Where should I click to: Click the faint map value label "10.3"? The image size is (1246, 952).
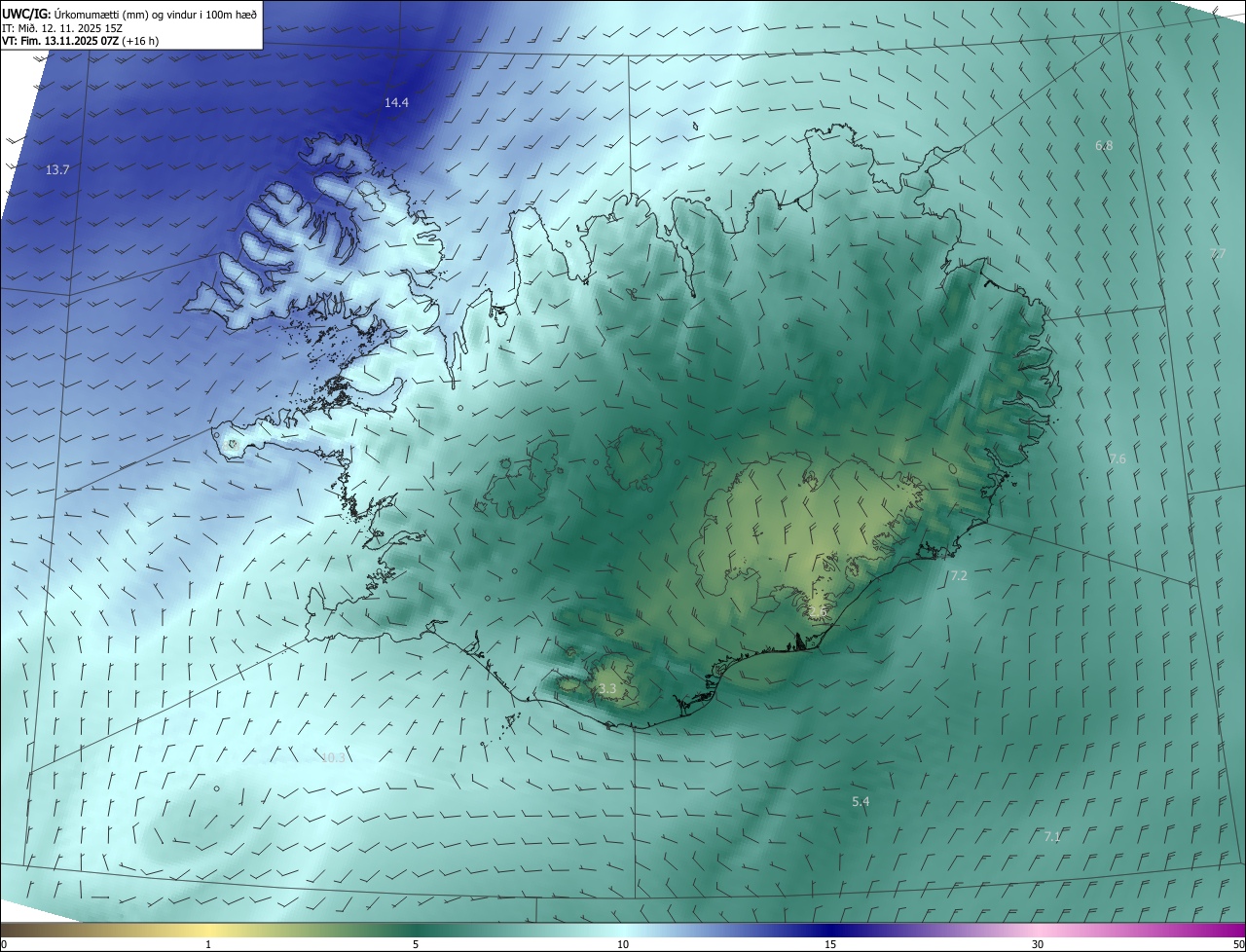333,757
